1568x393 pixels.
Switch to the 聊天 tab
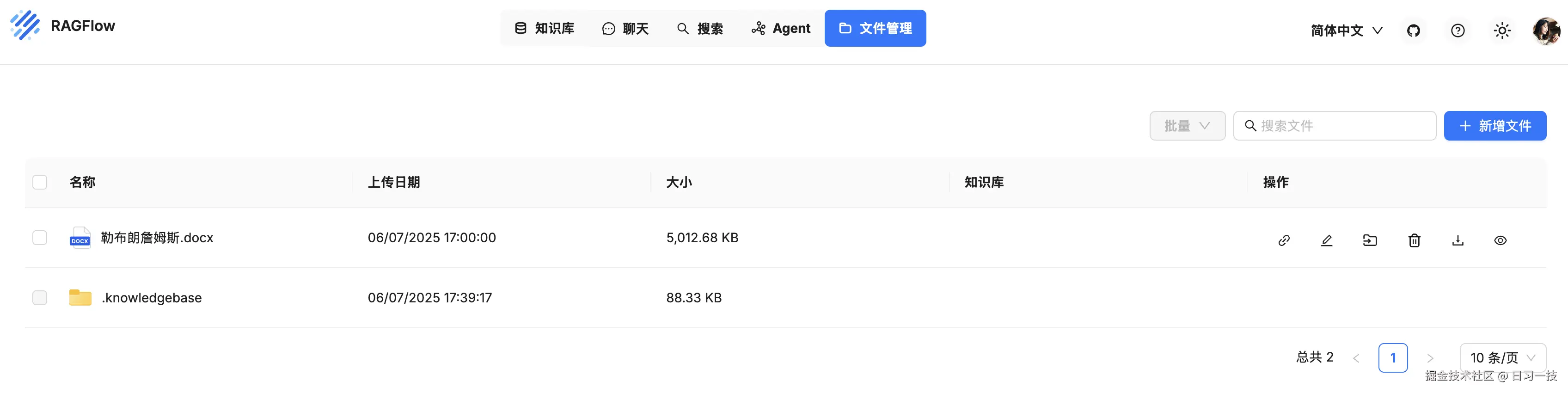pos(626,28)
